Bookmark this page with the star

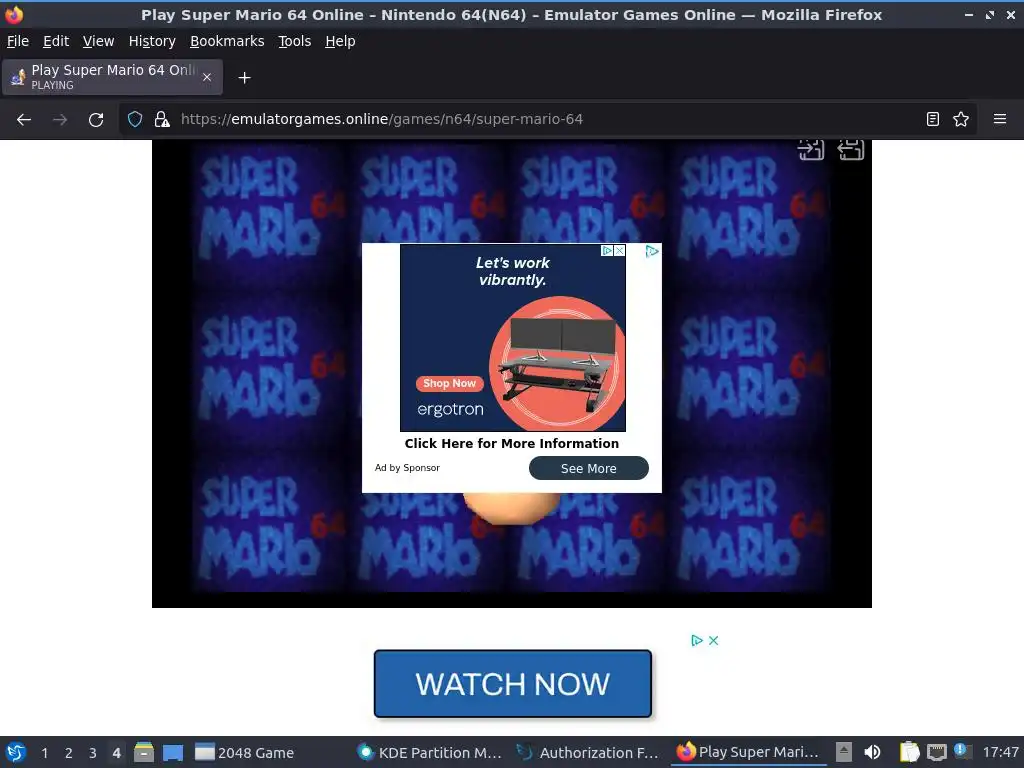(961, 120)
